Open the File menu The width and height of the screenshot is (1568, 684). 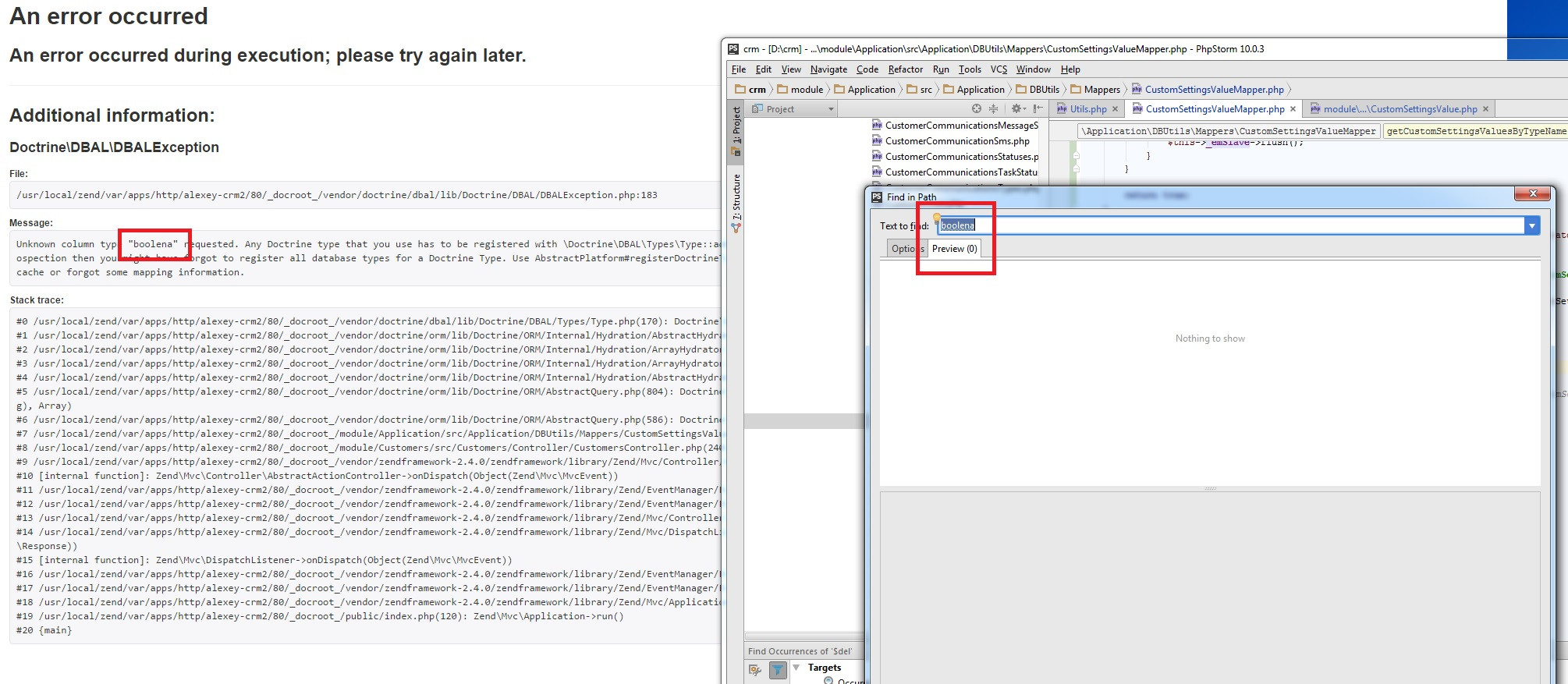coord(739,69)
